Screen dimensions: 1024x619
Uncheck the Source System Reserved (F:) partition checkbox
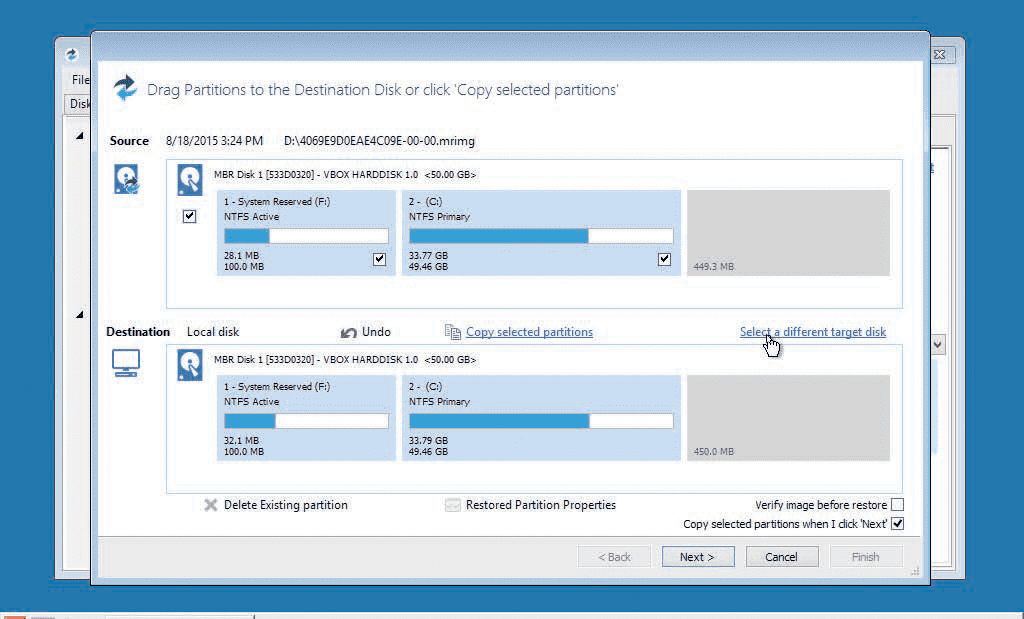pyautogui.click(x=379, y=259)
